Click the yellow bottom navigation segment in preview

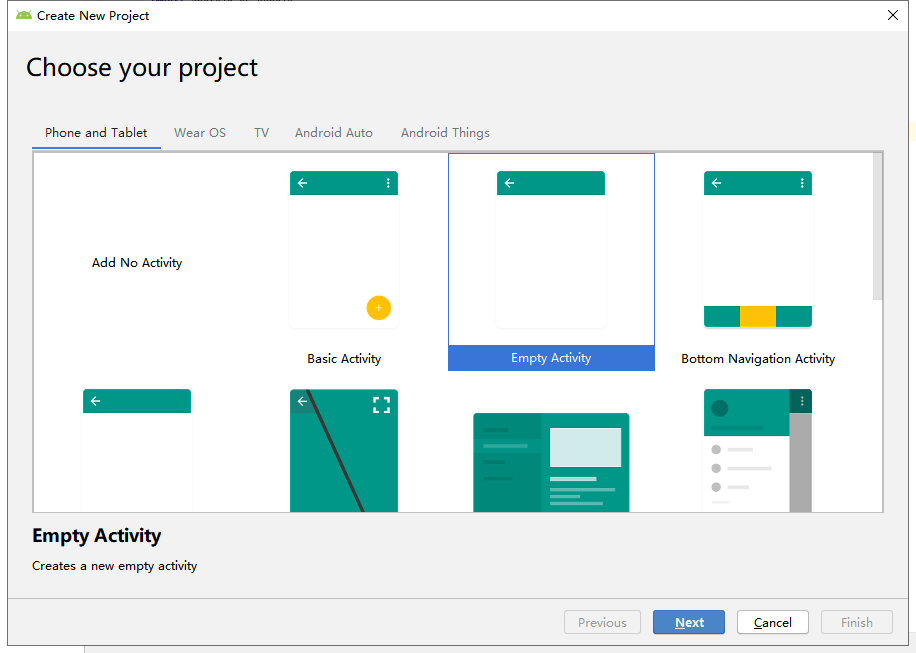tap(758, 316)
